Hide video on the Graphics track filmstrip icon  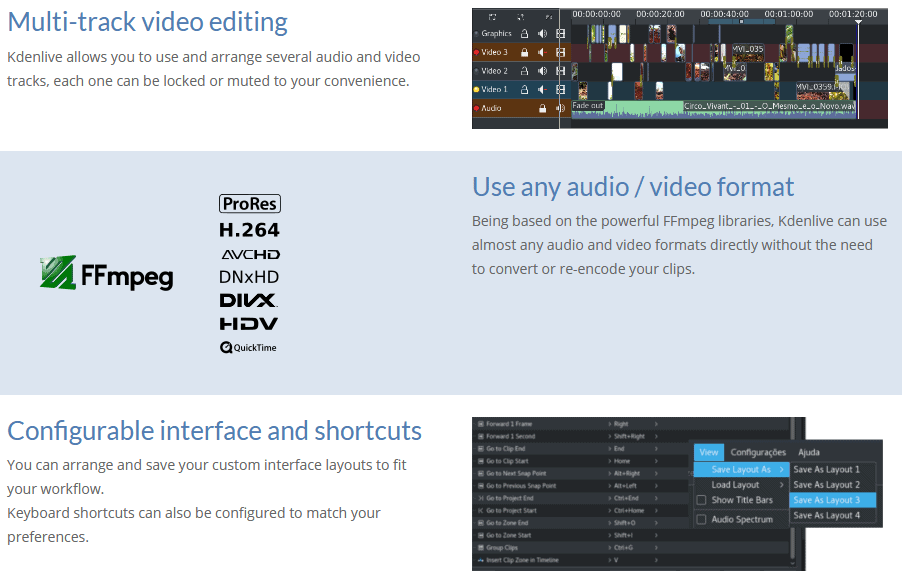pos(560,34)
